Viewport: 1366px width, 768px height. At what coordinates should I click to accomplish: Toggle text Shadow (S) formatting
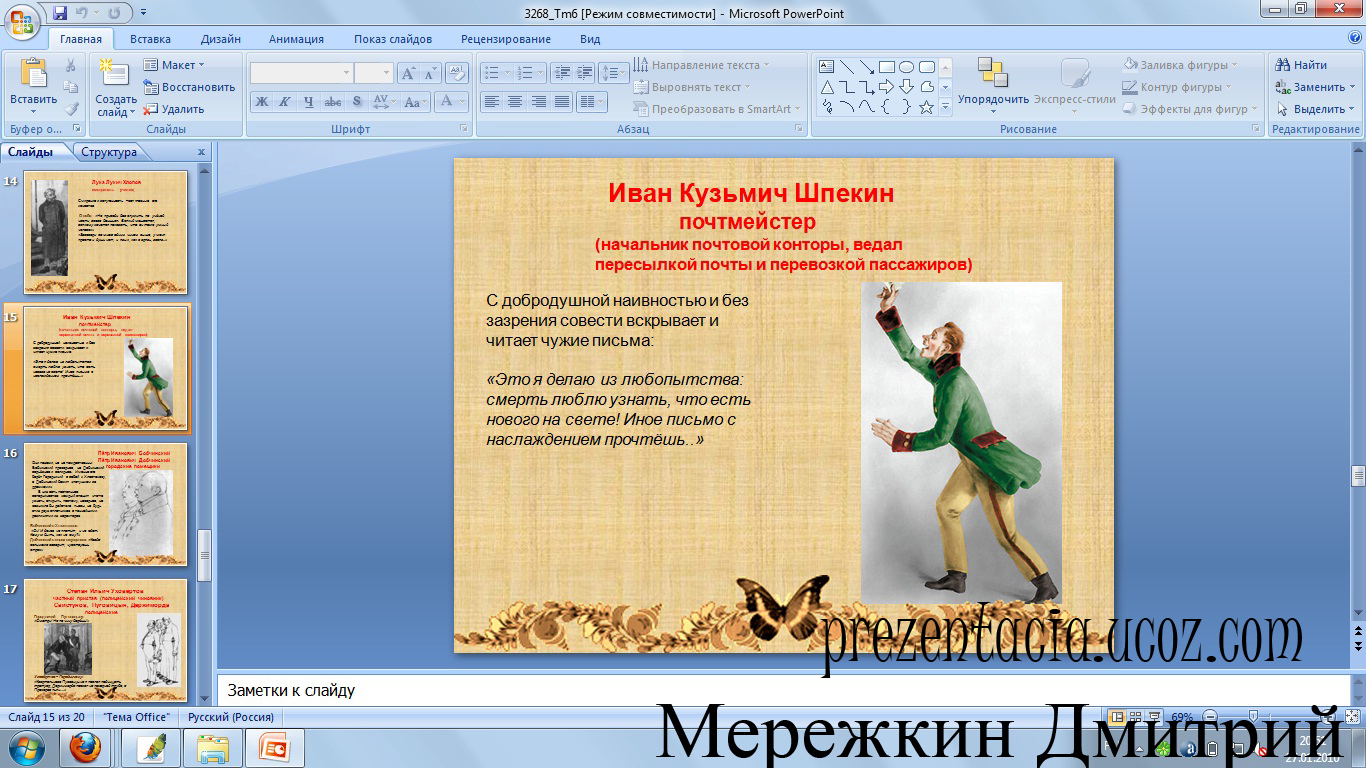pos(357,101)
